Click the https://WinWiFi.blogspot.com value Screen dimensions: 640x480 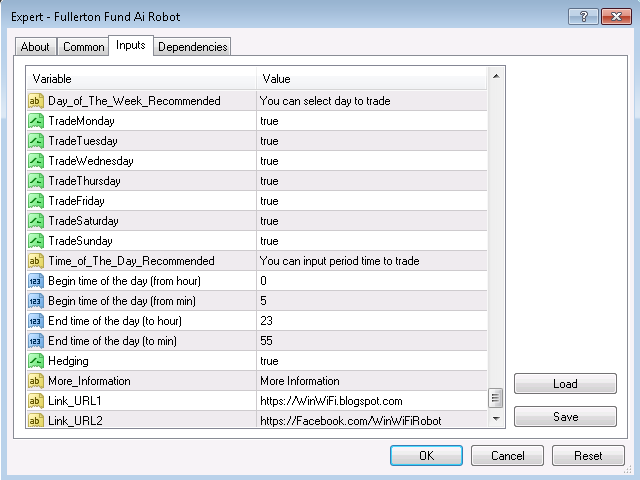(331, 401)
